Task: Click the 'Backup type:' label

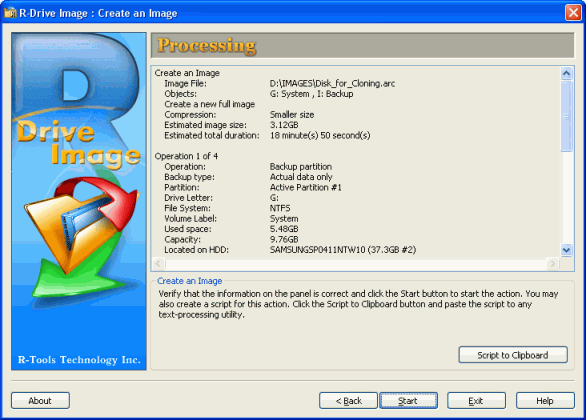Action: click(x=189, y=177)
